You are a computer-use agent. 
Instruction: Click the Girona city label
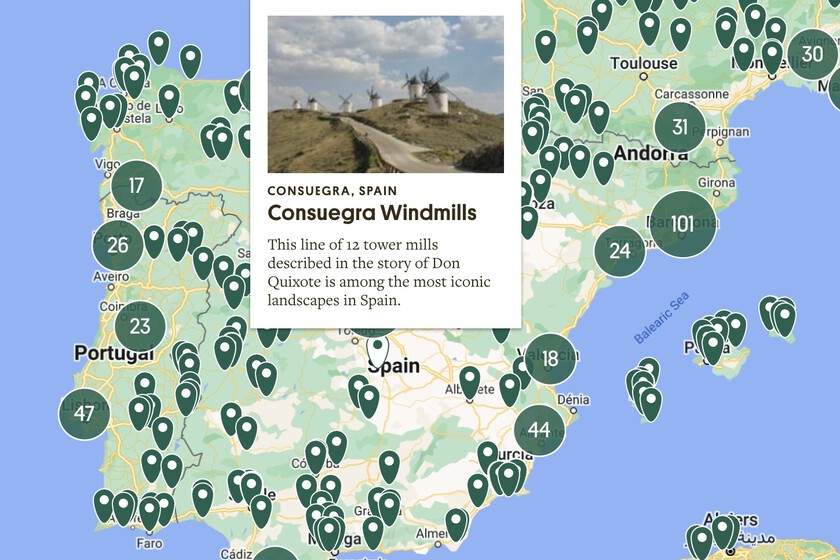717,183
